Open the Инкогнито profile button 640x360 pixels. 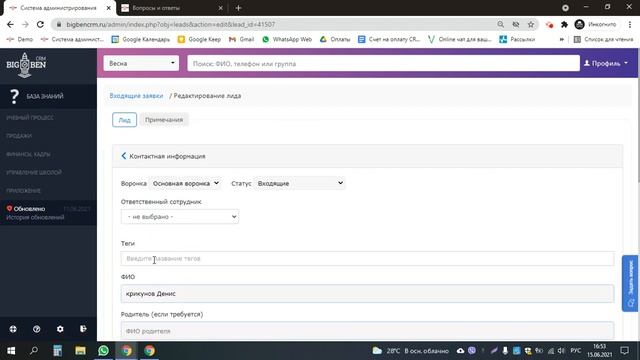[x=596, y=24]
